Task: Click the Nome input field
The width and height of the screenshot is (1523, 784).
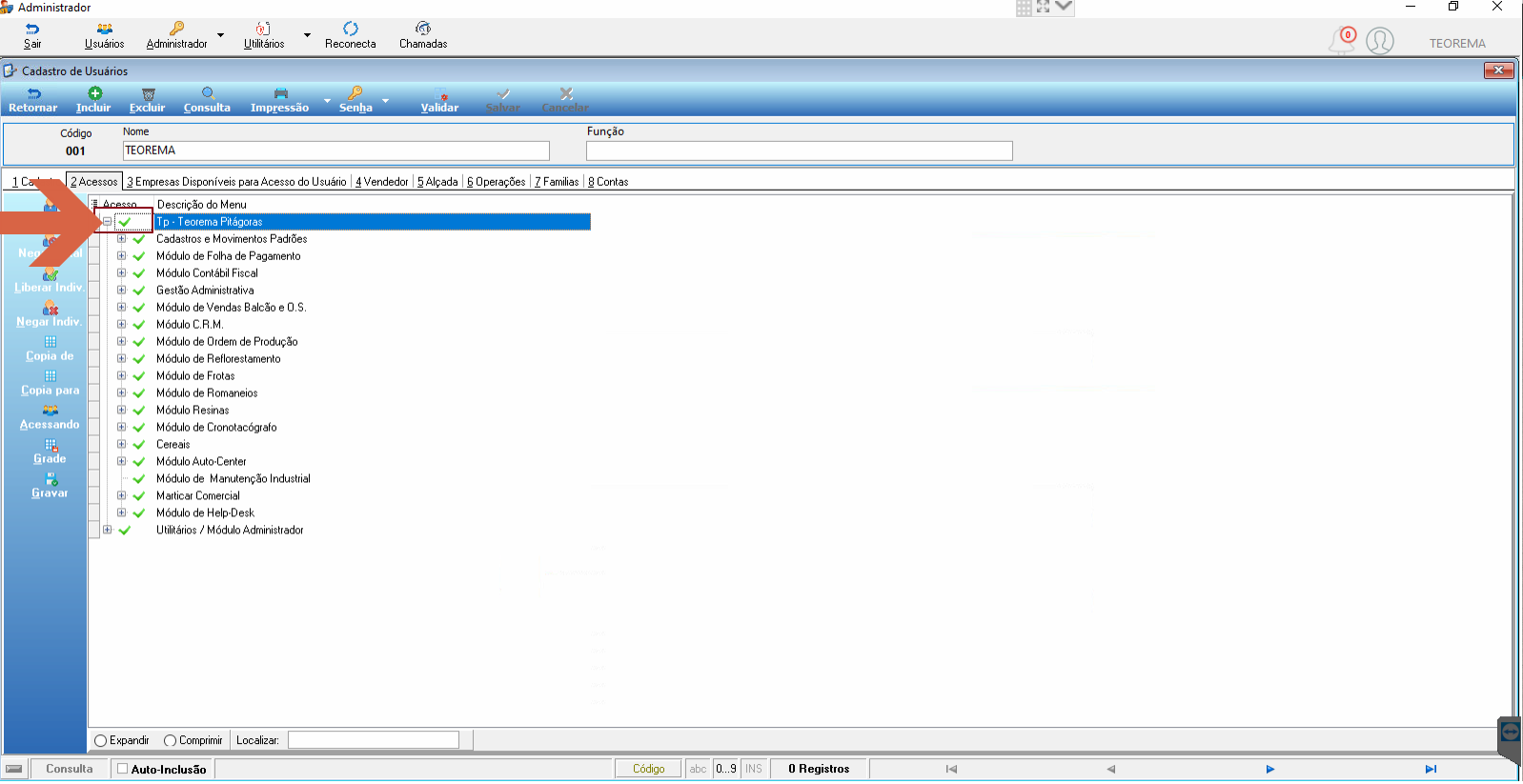Action: pyautogui.click(x=336, y=151)
